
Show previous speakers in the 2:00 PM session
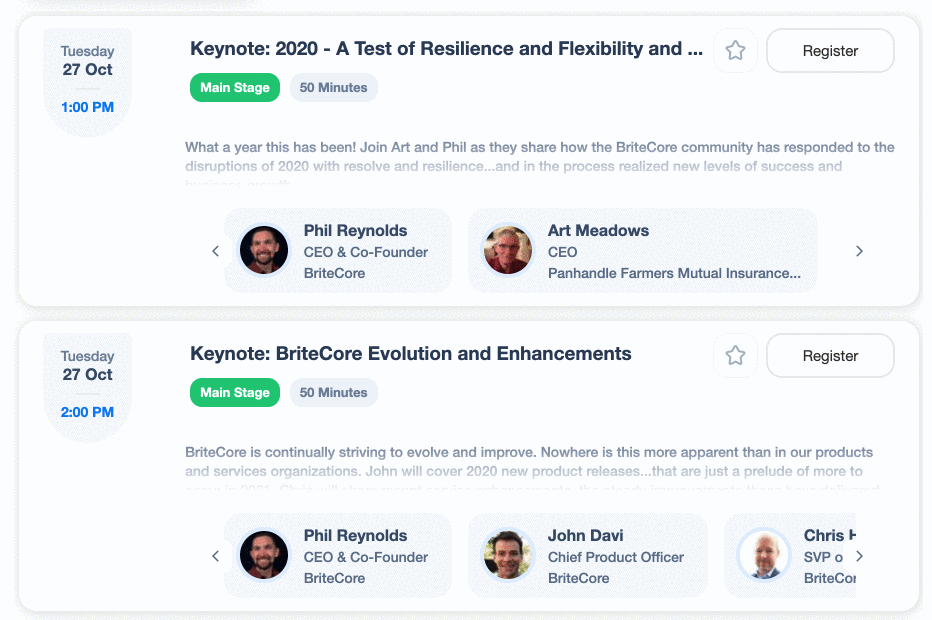click(x=215, y=556)
